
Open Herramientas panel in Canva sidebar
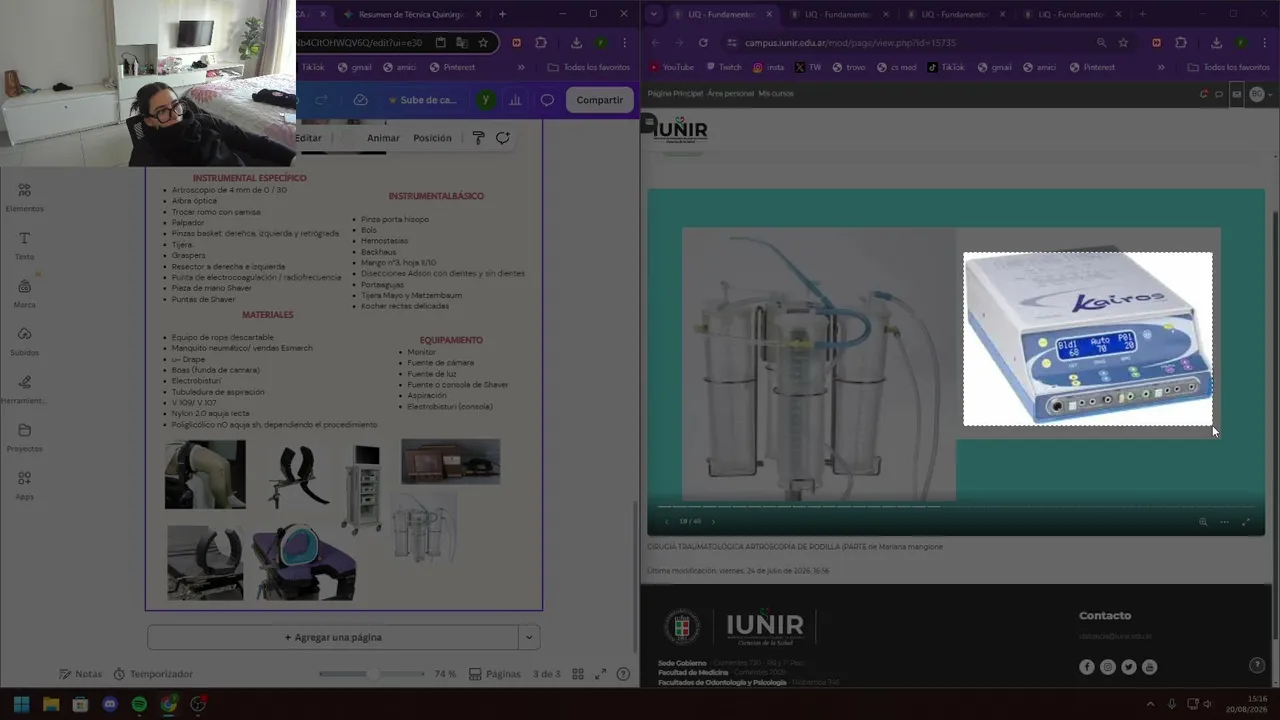[24, 389]
